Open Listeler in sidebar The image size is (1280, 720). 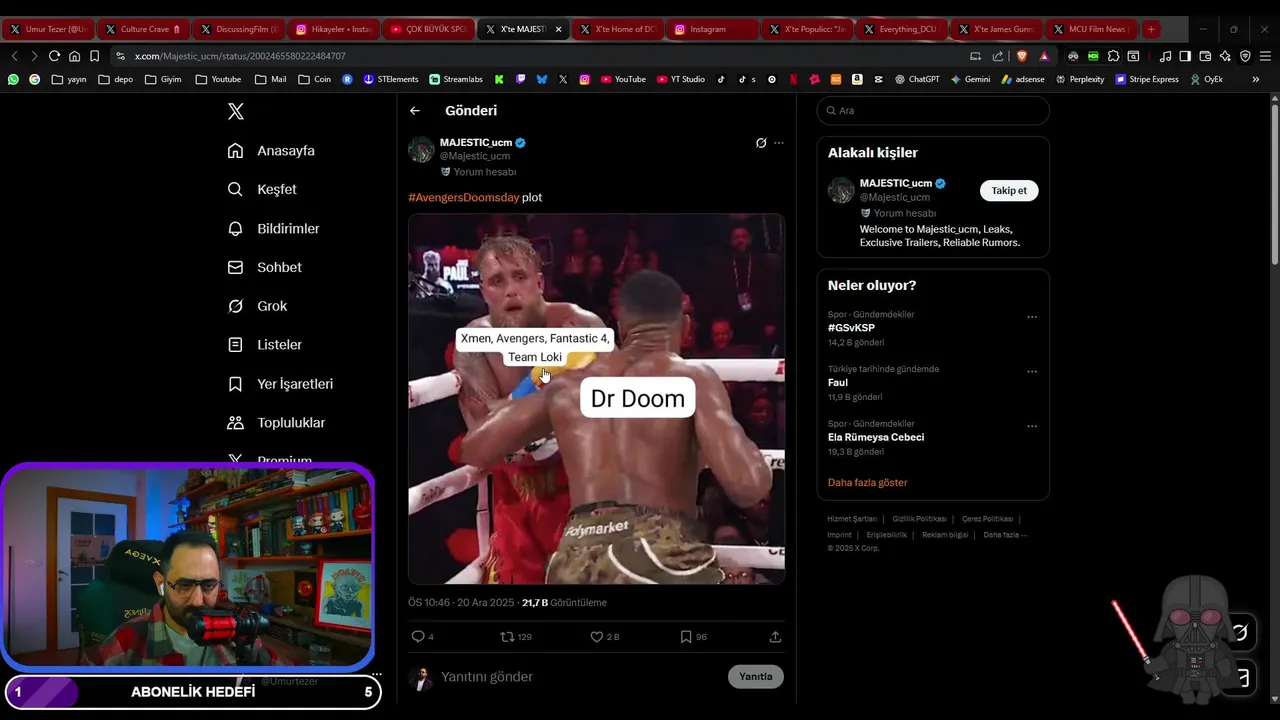coord(264,345)
